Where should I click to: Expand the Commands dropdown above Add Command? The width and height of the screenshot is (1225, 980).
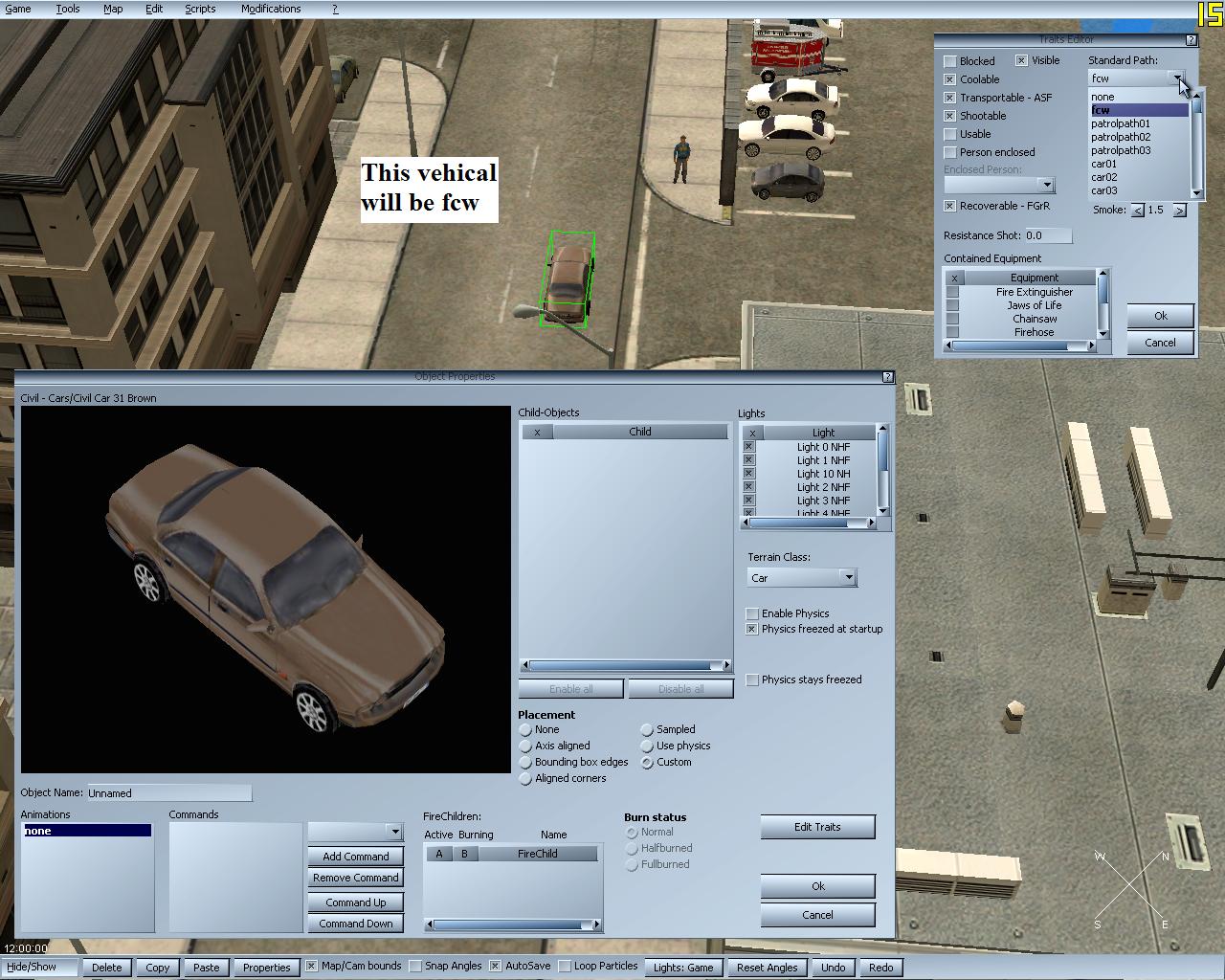coord(394,832)
